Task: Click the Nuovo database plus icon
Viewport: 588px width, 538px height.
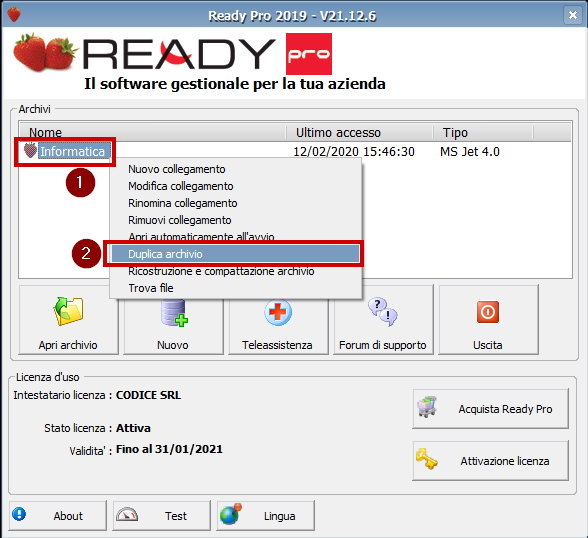Action: pos(174,313)
